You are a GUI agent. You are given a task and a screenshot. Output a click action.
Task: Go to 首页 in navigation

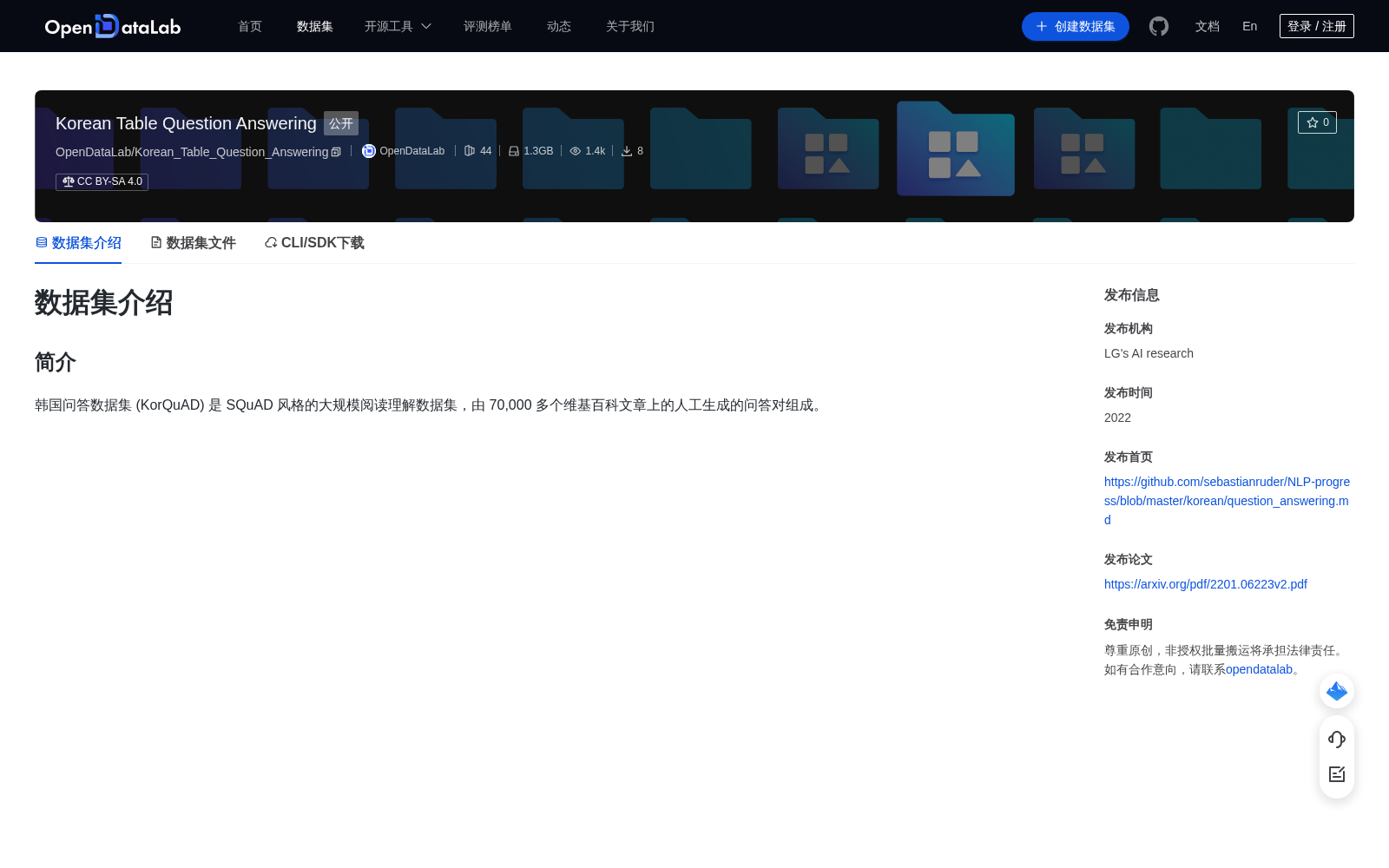[x=250, y=26]
